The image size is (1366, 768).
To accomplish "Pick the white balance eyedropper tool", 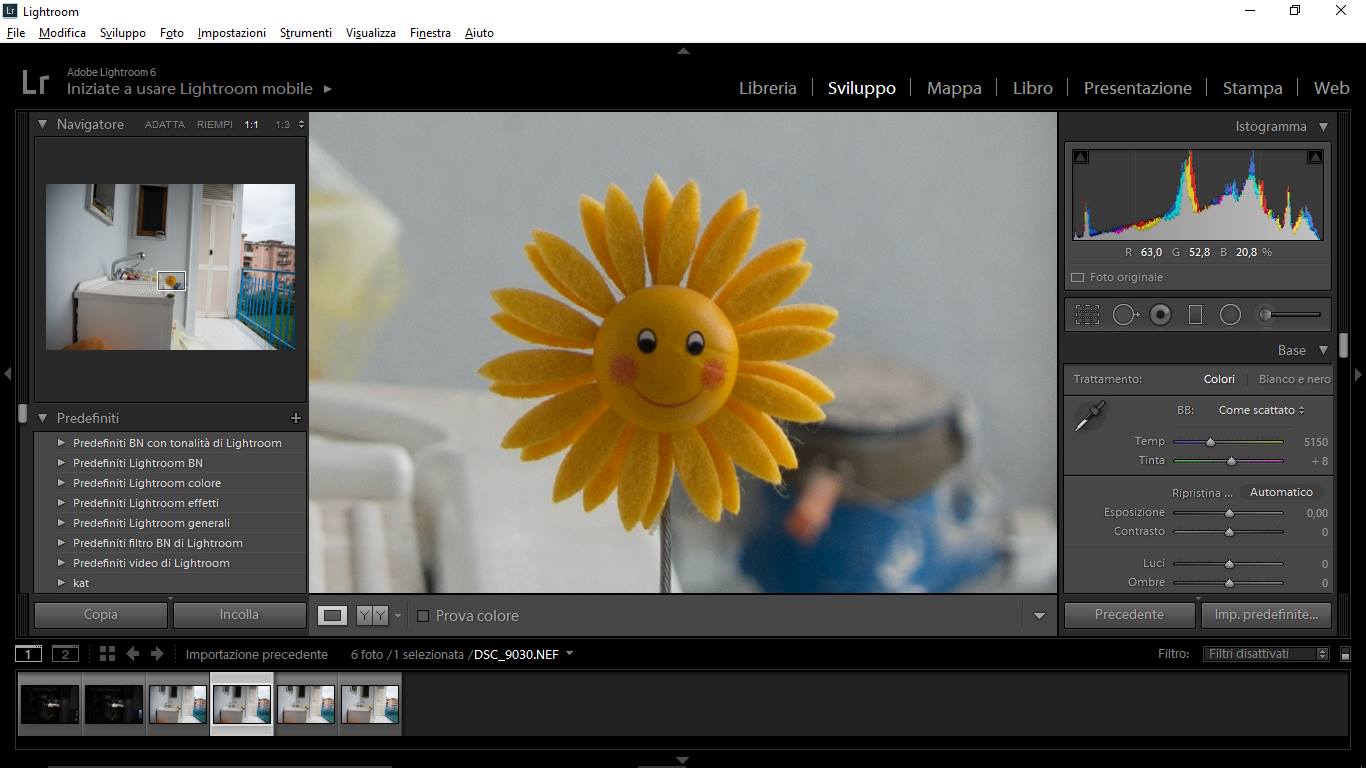I will 1088,416.
